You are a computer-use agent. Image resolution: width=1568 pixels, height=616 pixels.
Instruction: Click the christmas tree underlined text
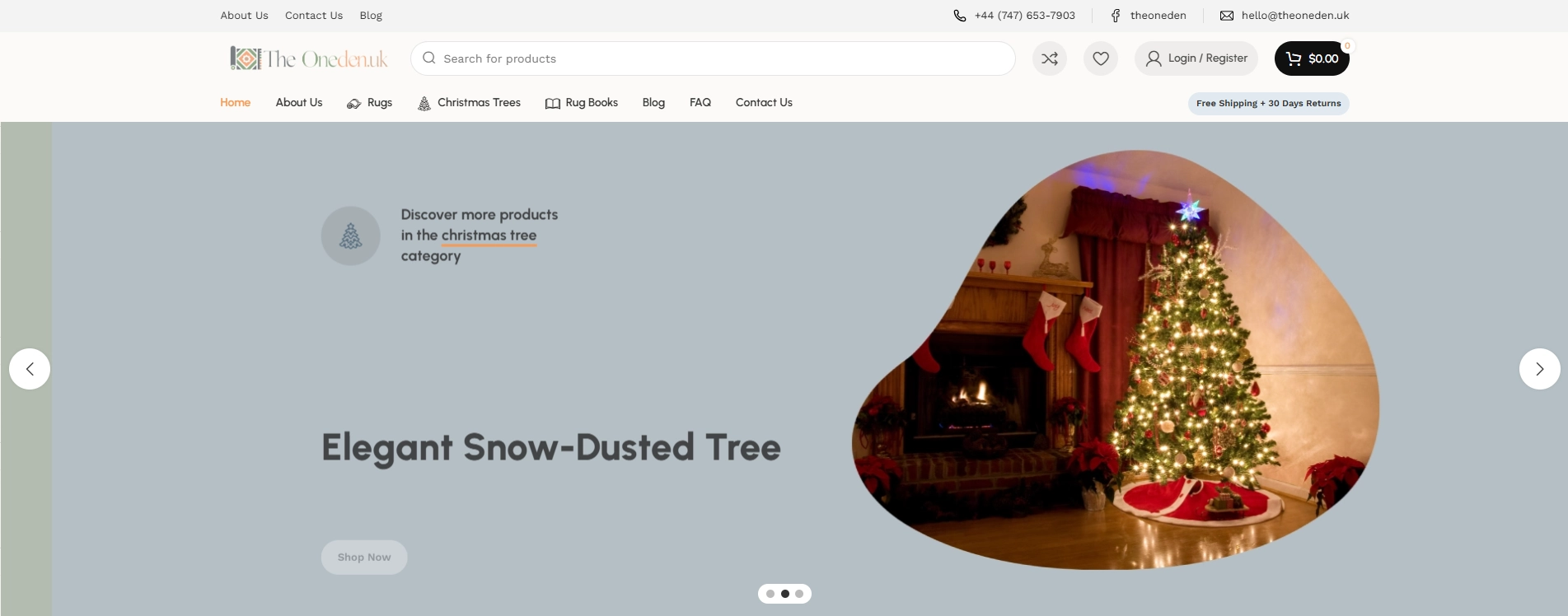point(489,236)
